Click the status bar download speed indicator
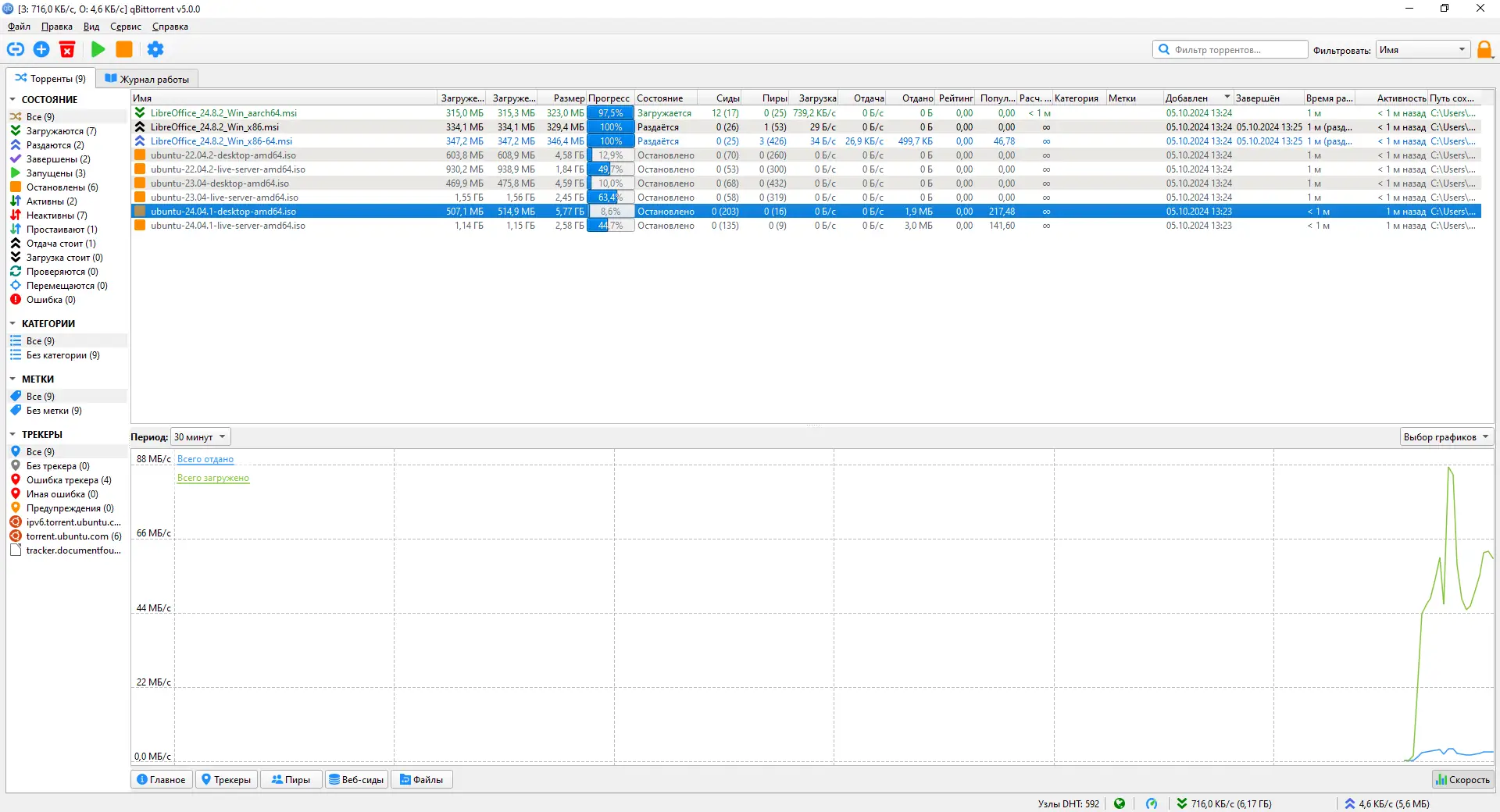 click(x=1224, y=803)
